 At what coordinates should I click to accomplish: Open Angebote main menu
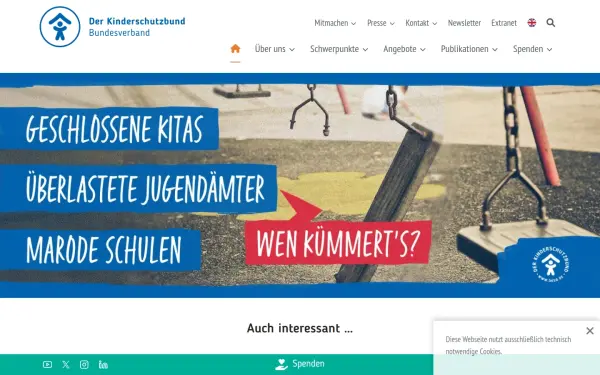(400, 49)
